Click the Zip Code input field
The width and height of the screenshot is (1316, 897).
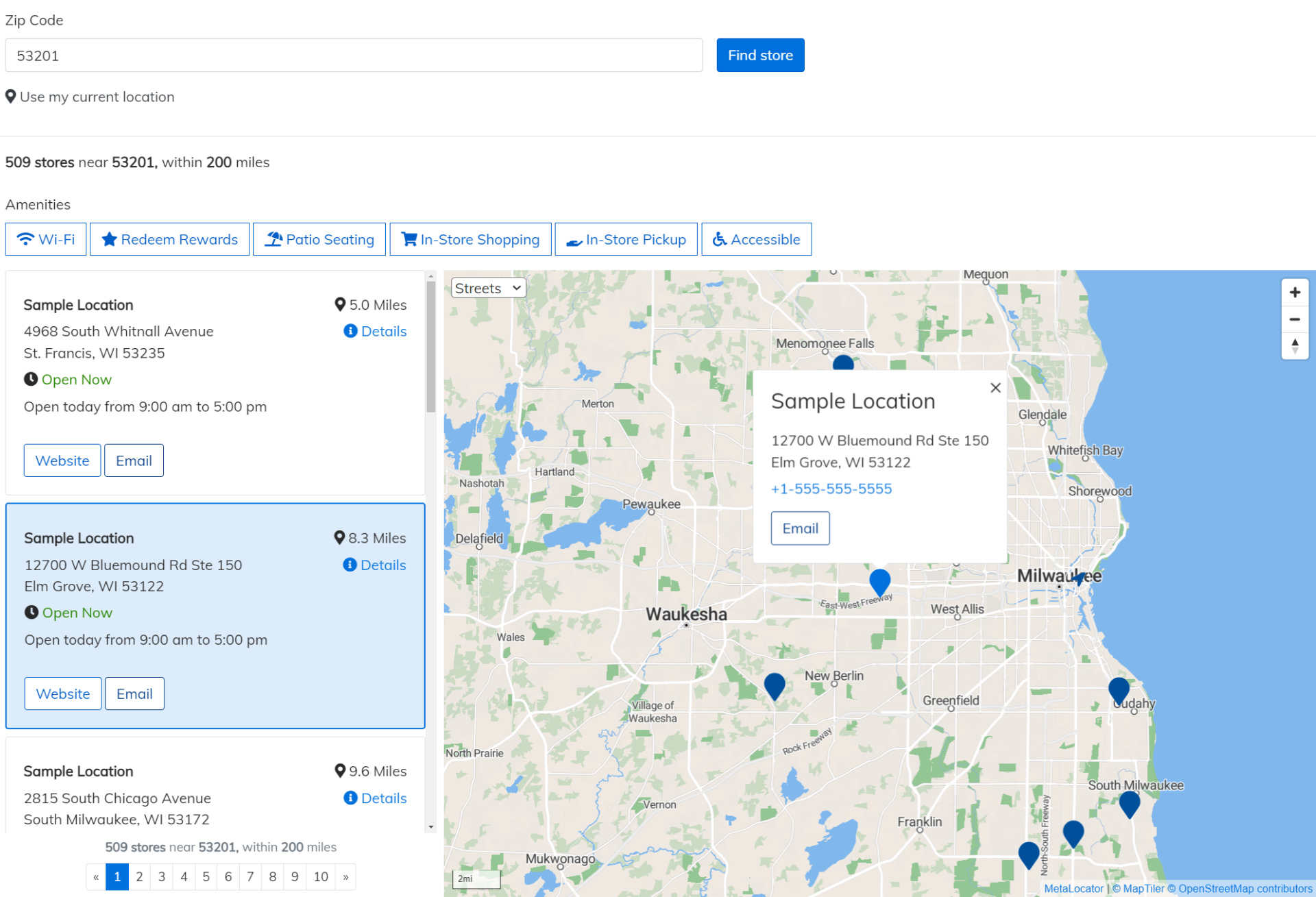(353, 55)
